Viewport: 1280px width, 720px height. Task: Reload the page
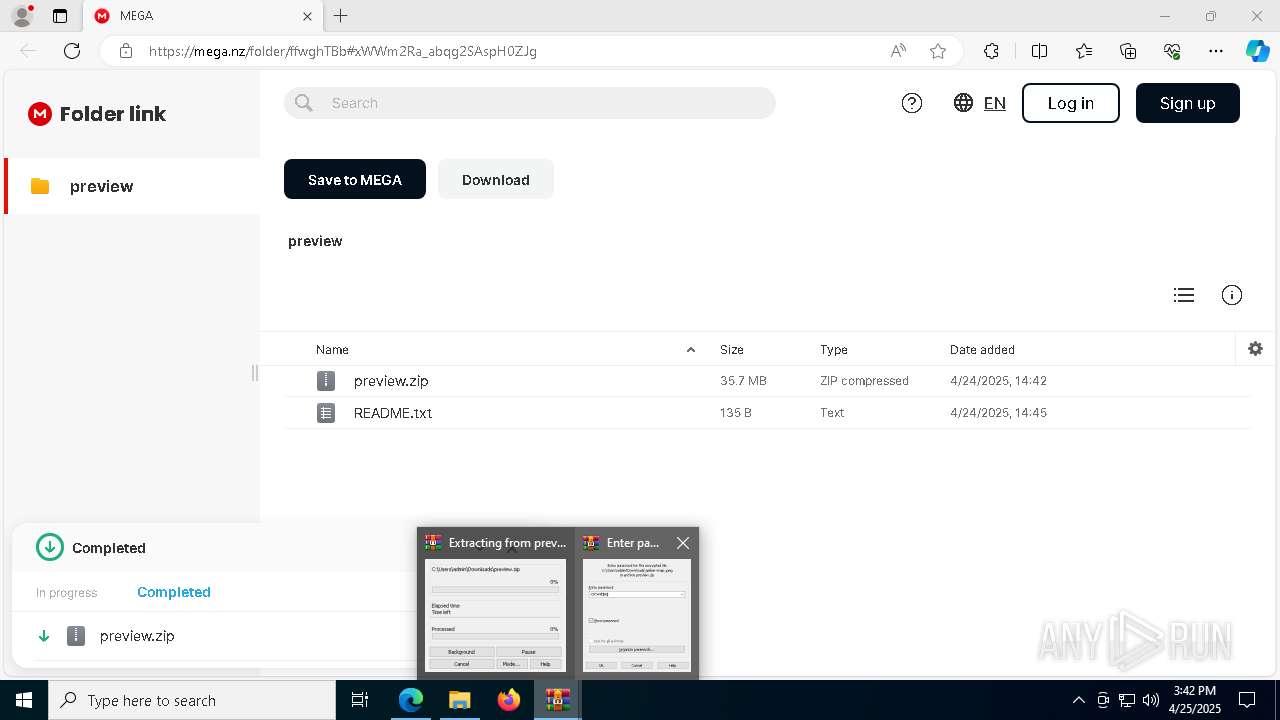pyautogui.click(x=72, y=51)
